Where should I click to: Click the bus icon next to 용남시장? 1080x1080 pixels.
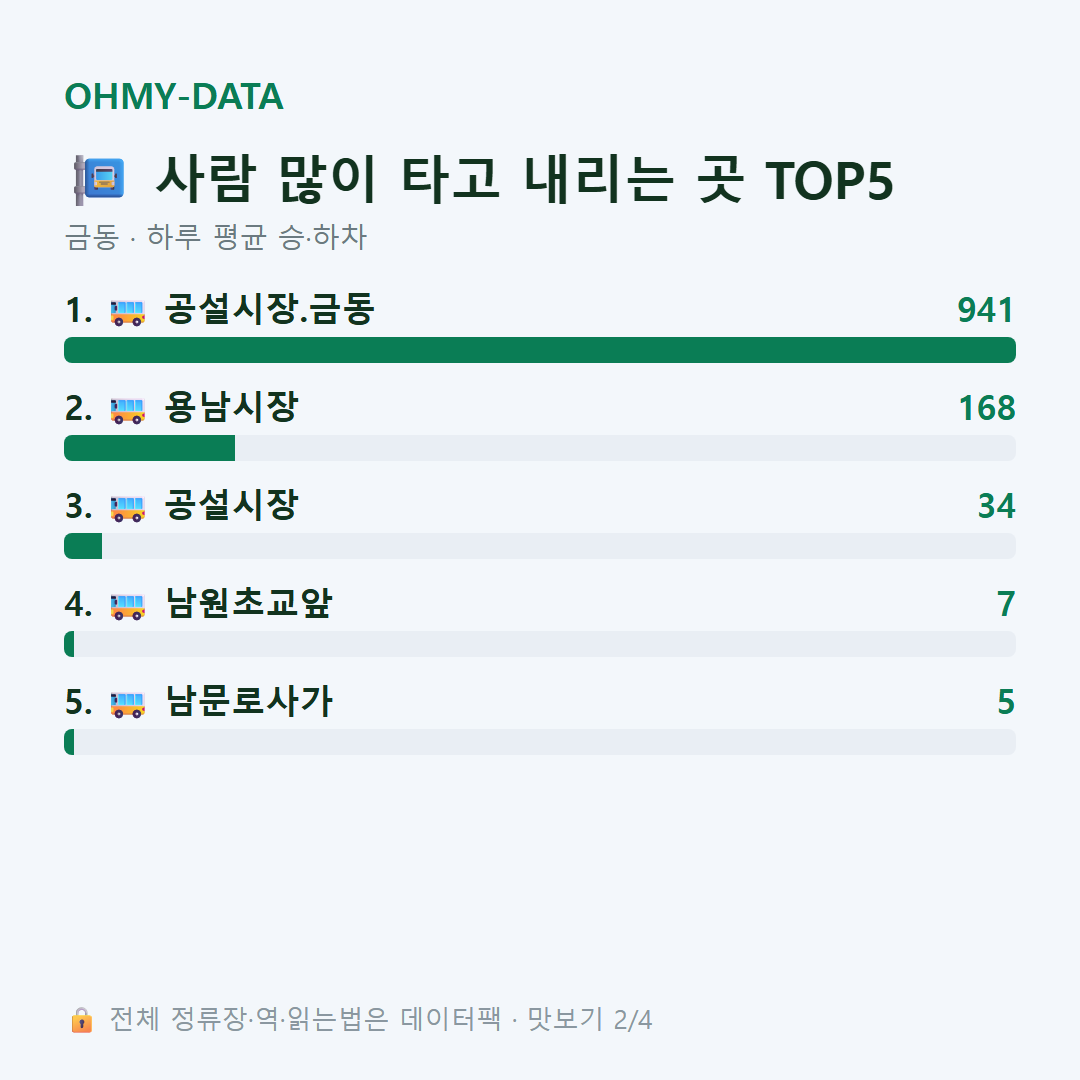(127, 409)
